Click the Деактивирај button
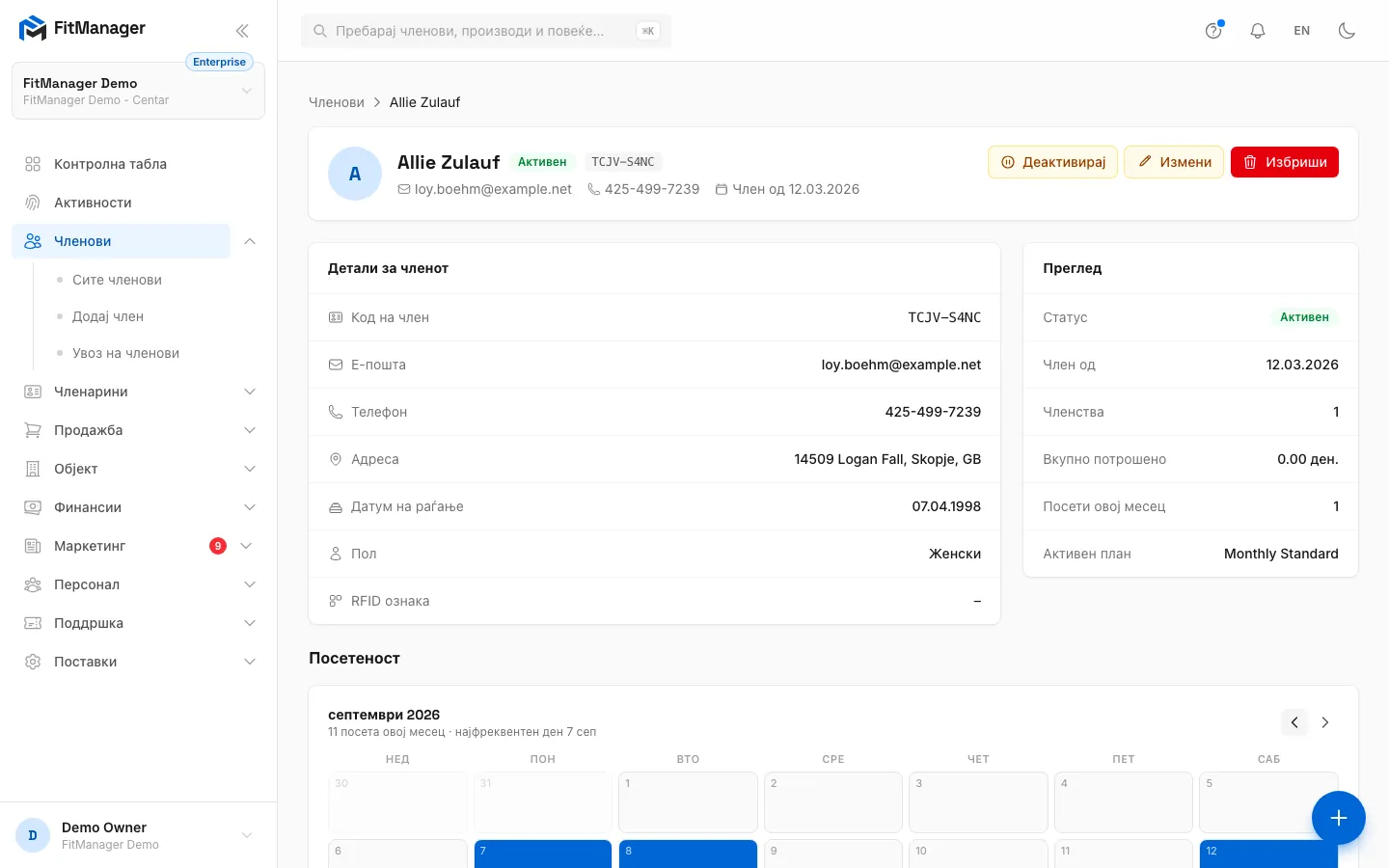 pyautogui.click(x=1052, y=162)
